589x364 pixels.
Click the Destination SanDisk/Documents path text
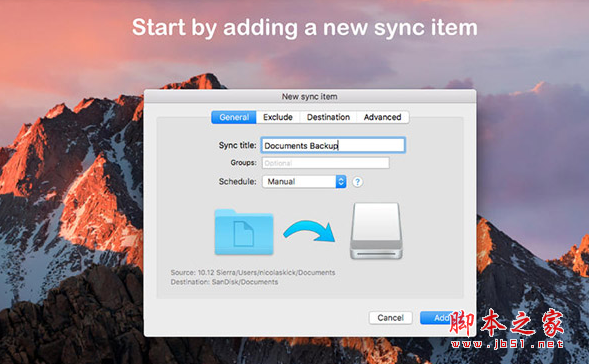pyautogui.click(x=224, y=282)
